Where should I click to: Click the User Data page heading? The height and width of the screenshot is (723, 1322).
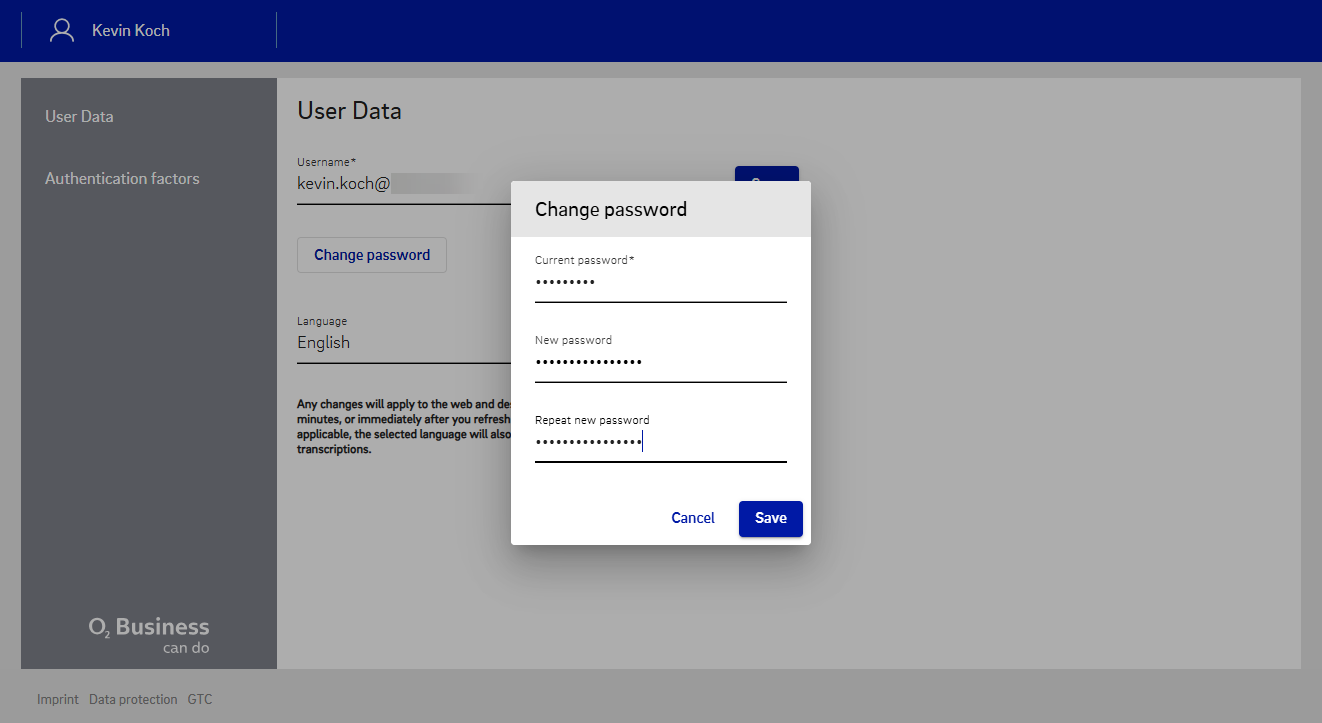[349, 111]
